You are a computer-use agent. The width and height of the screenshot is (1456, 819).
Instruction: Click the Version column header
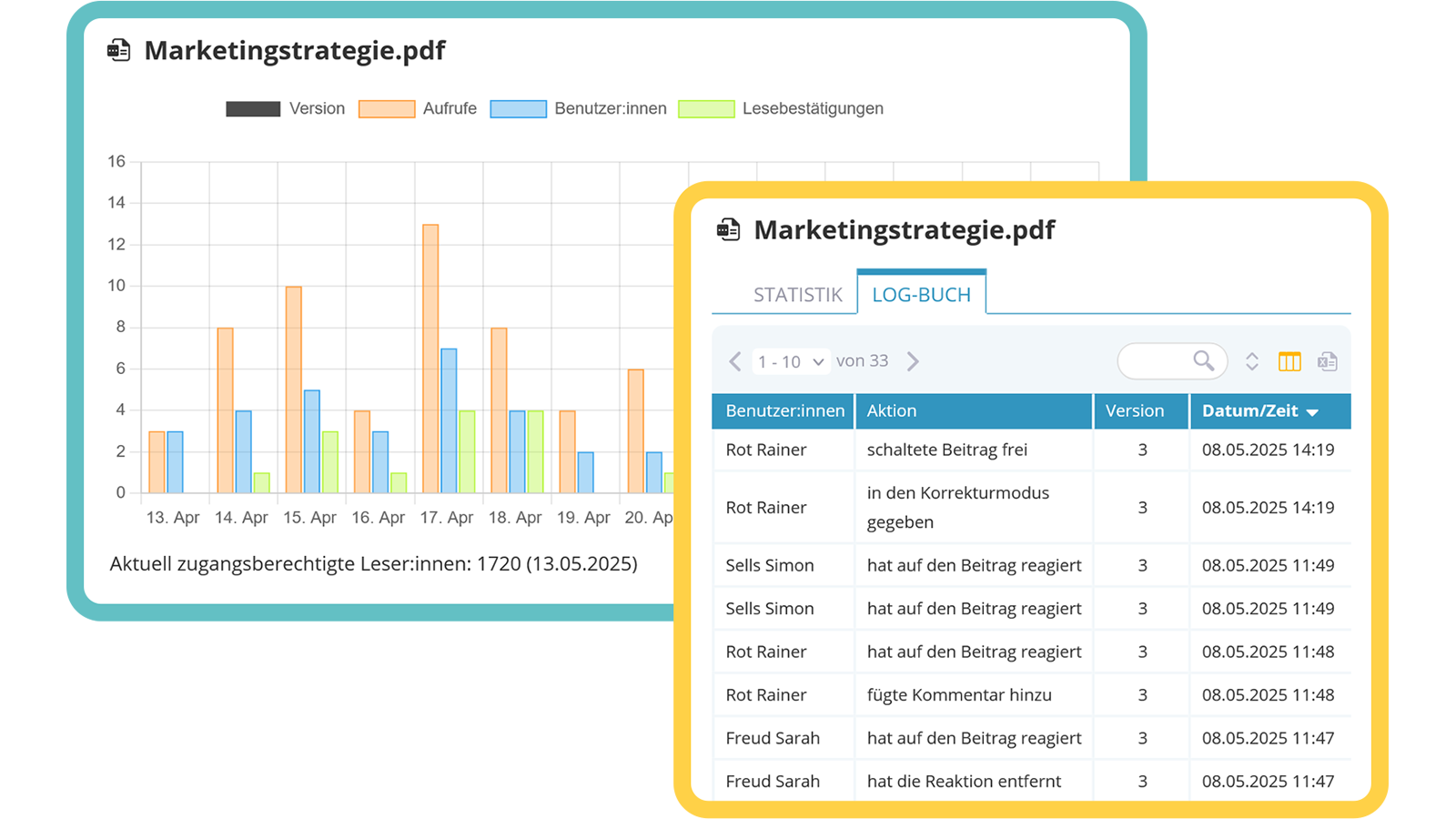point(1142,410)
